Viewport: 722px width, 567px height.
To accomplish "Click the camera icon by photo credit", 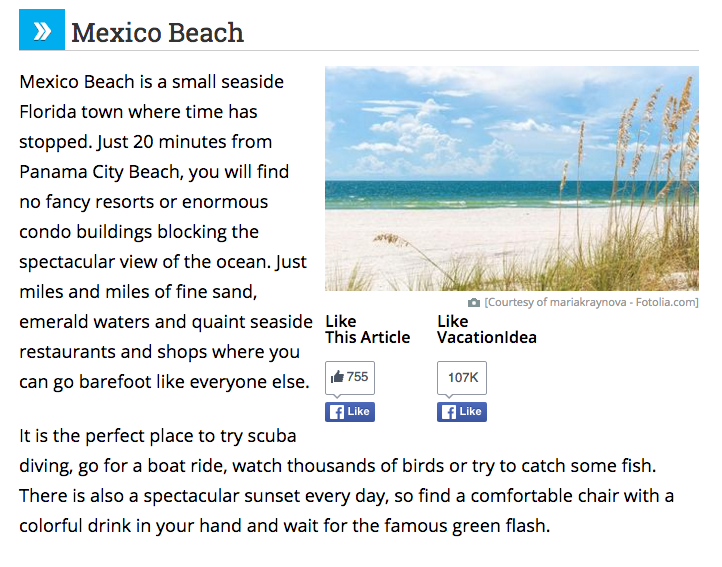I will click(x=474, y=303).
